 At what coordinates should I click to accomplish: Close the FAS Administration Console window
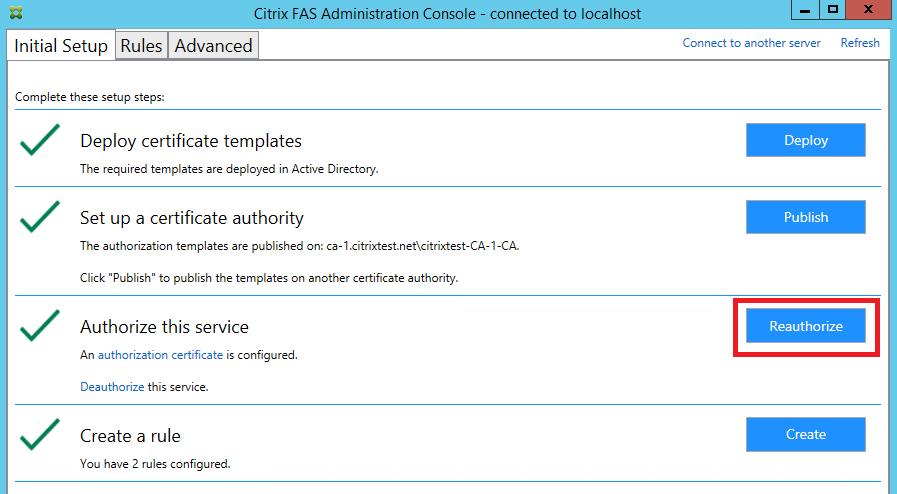pos(868,11)
